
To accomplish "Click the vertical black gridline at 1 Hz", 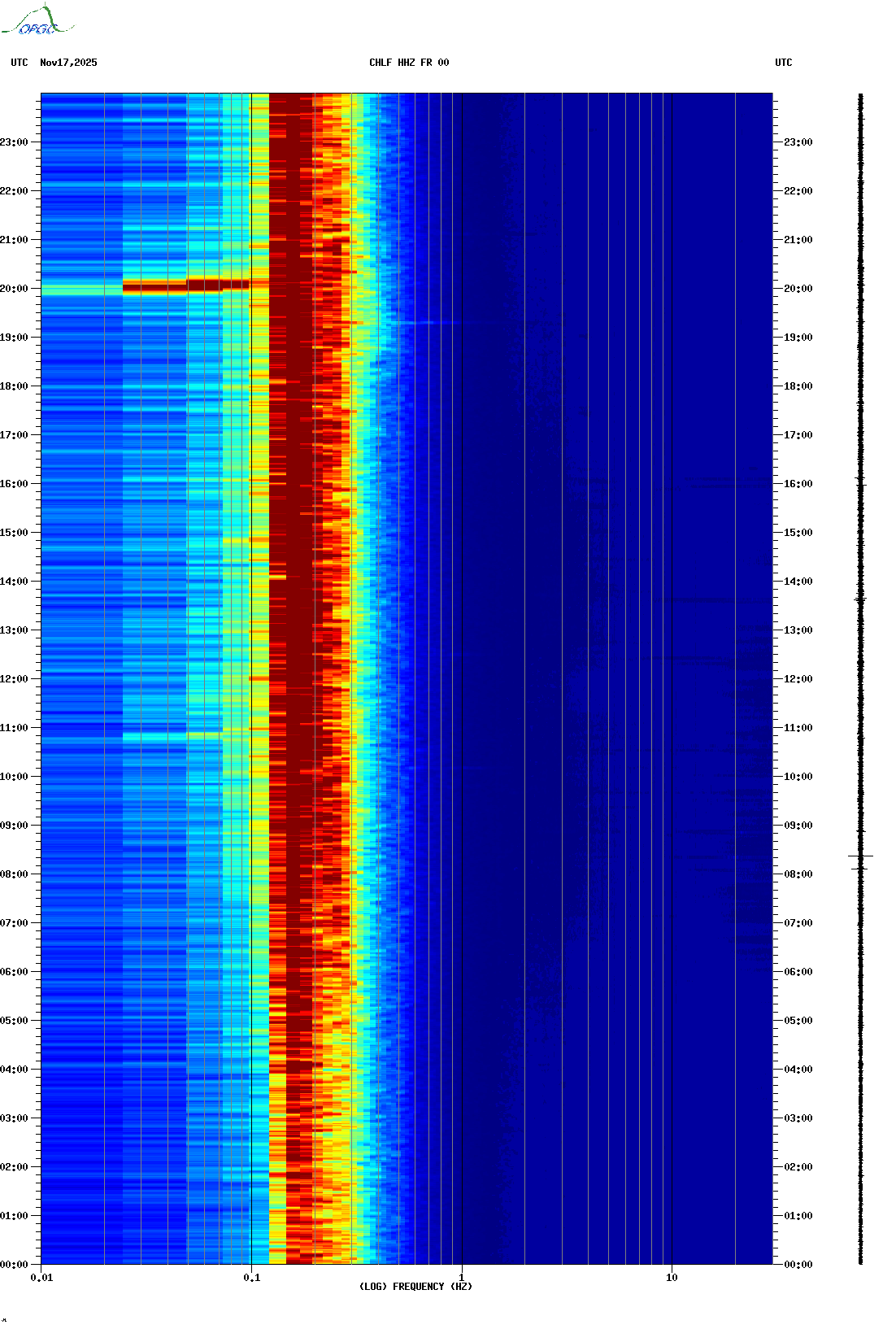I will click(x=462, y=651).
